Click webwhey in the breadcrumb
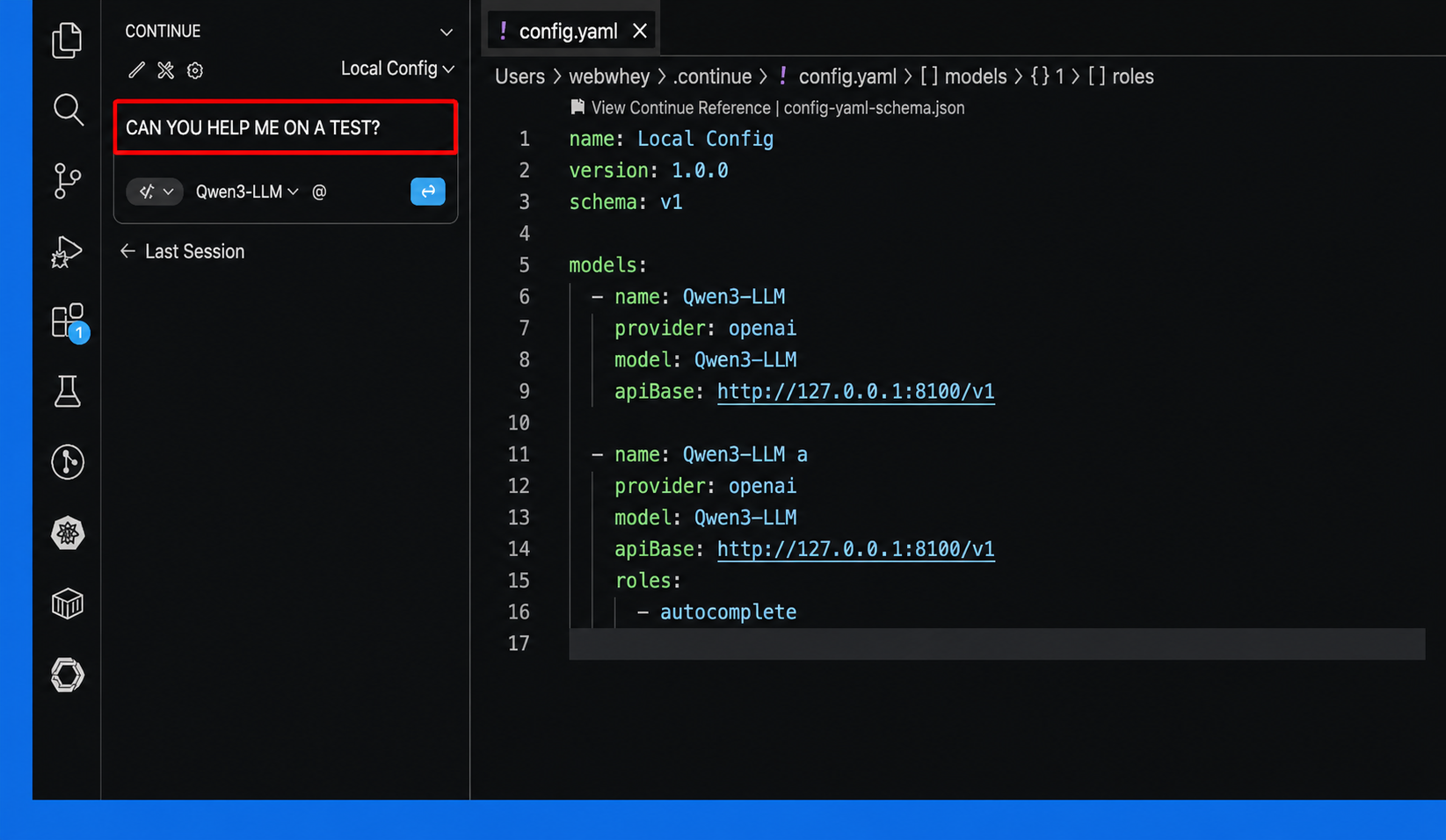Image resolution: width=1446 pixels, height=840 pixels. pos(609,76)
